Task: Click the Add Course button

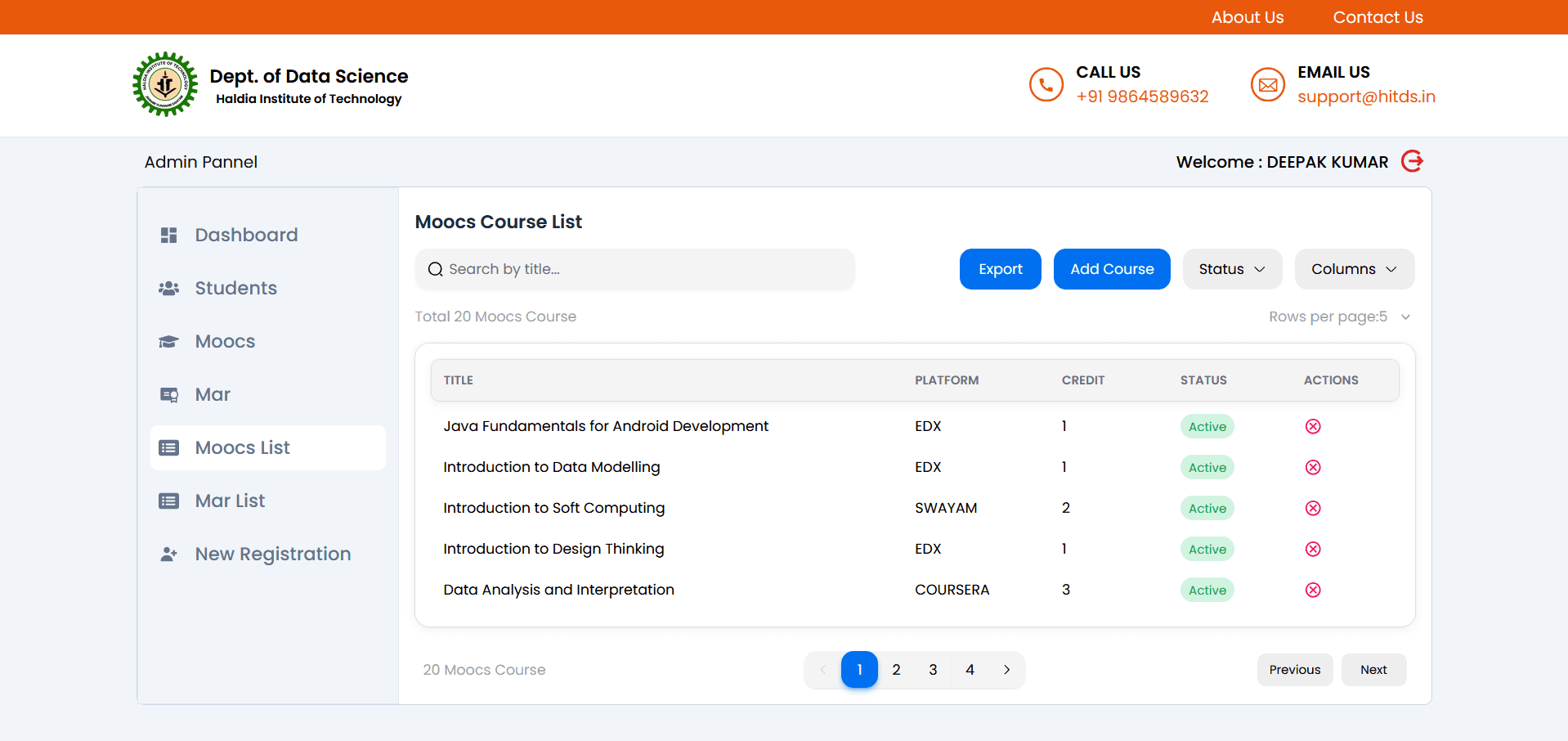Action: (1112, 269)
